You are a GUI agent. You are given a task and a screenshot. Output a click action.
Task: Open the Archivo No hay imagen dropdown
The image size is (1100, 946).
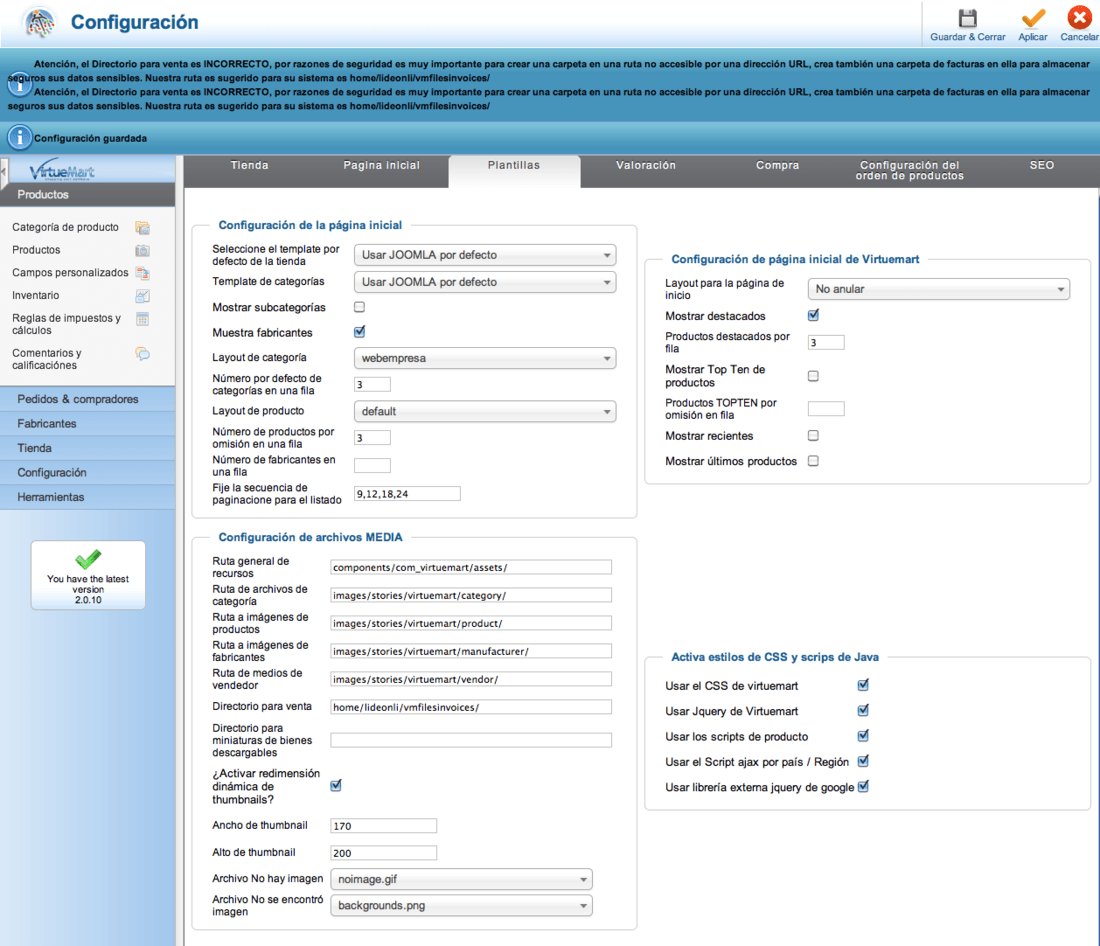click(x=462, y=879)
